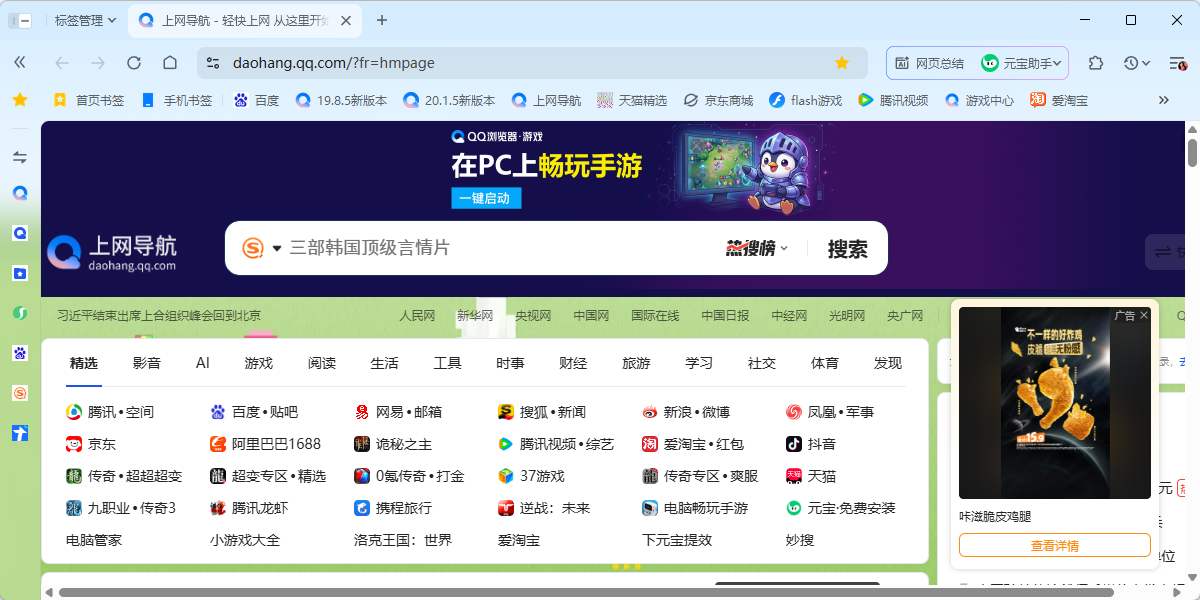Viewport: 1200px width, 600px height.
Task: Open the 百度•贴吧 link
Action: (254, 412)
